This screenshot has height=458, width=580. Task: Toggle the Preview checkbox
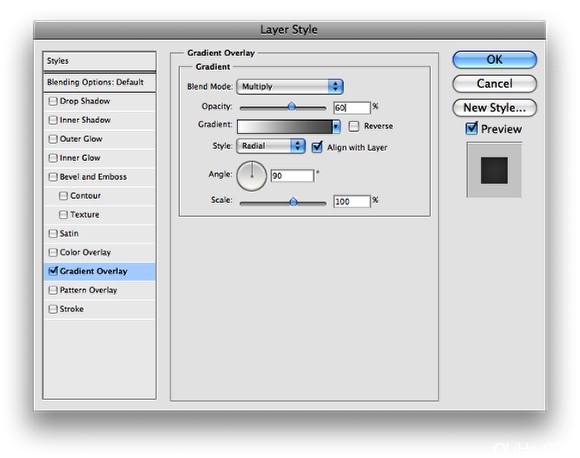click(x=471, y=128)
